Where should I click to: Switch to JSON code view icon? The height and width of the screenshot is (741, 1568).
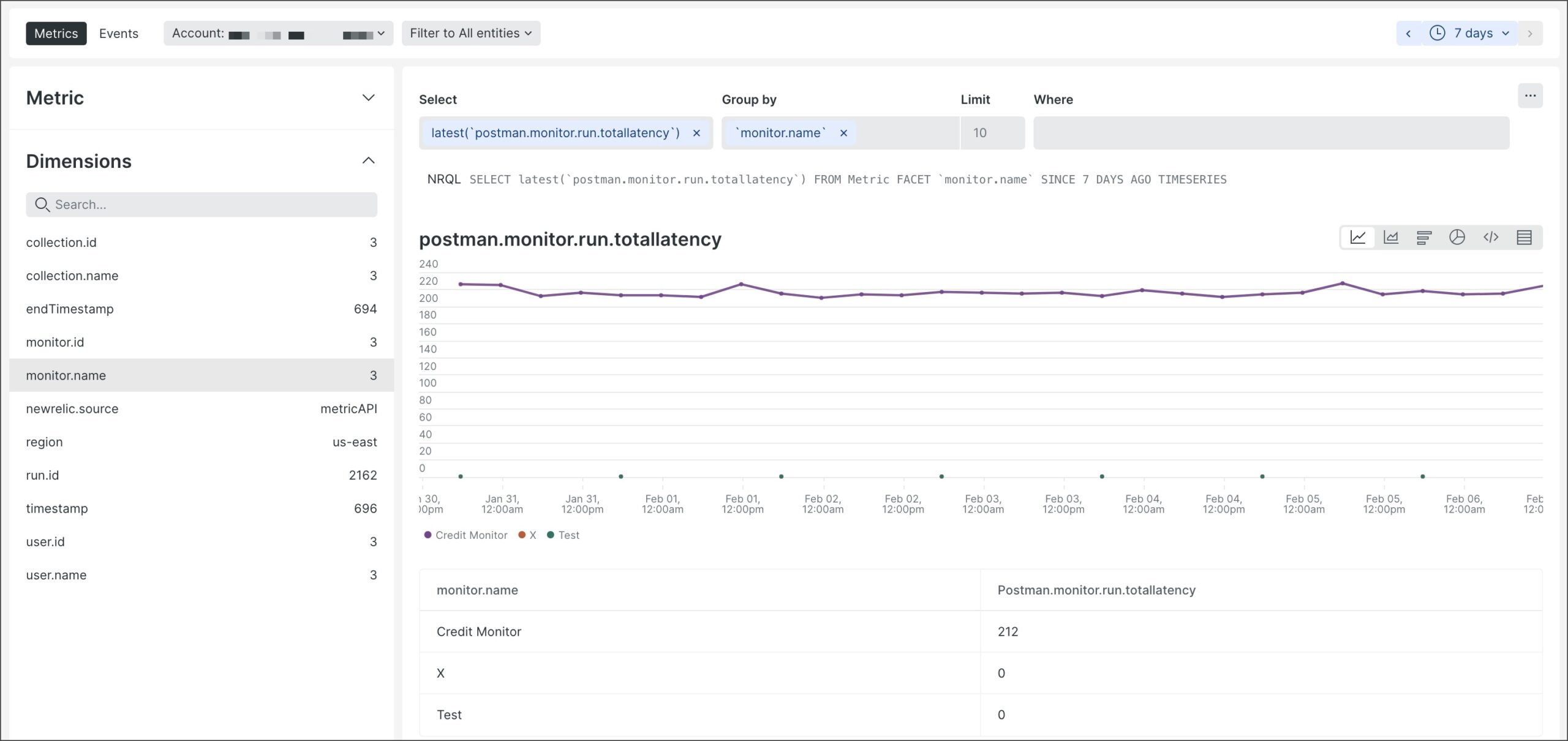pyautogui.click(x=1491, y=238)
